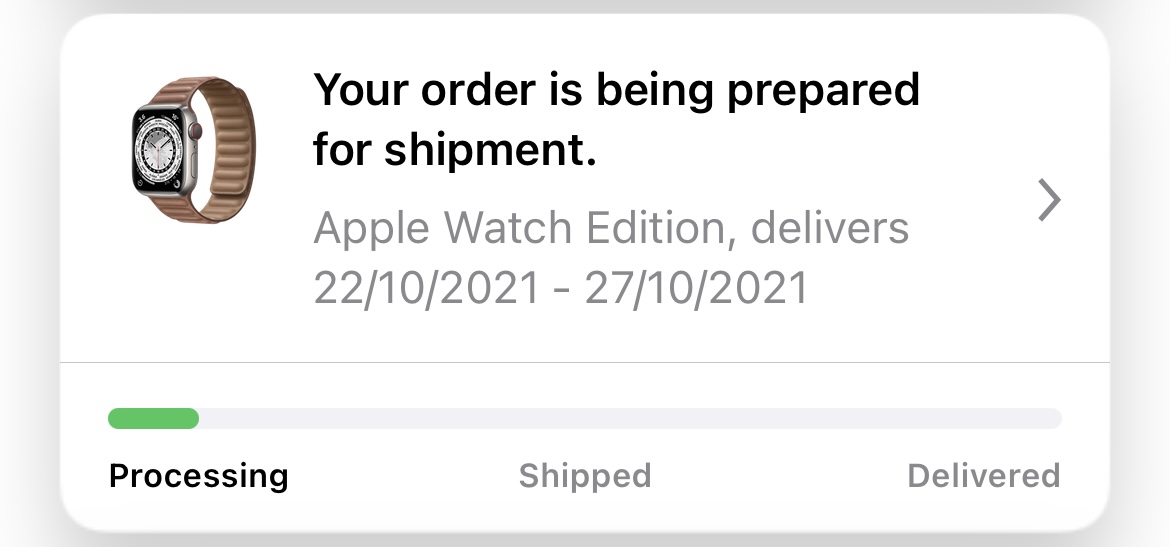Tap the Apple Watch product thumbnail
1170x547 pixels.
[193, 148]
